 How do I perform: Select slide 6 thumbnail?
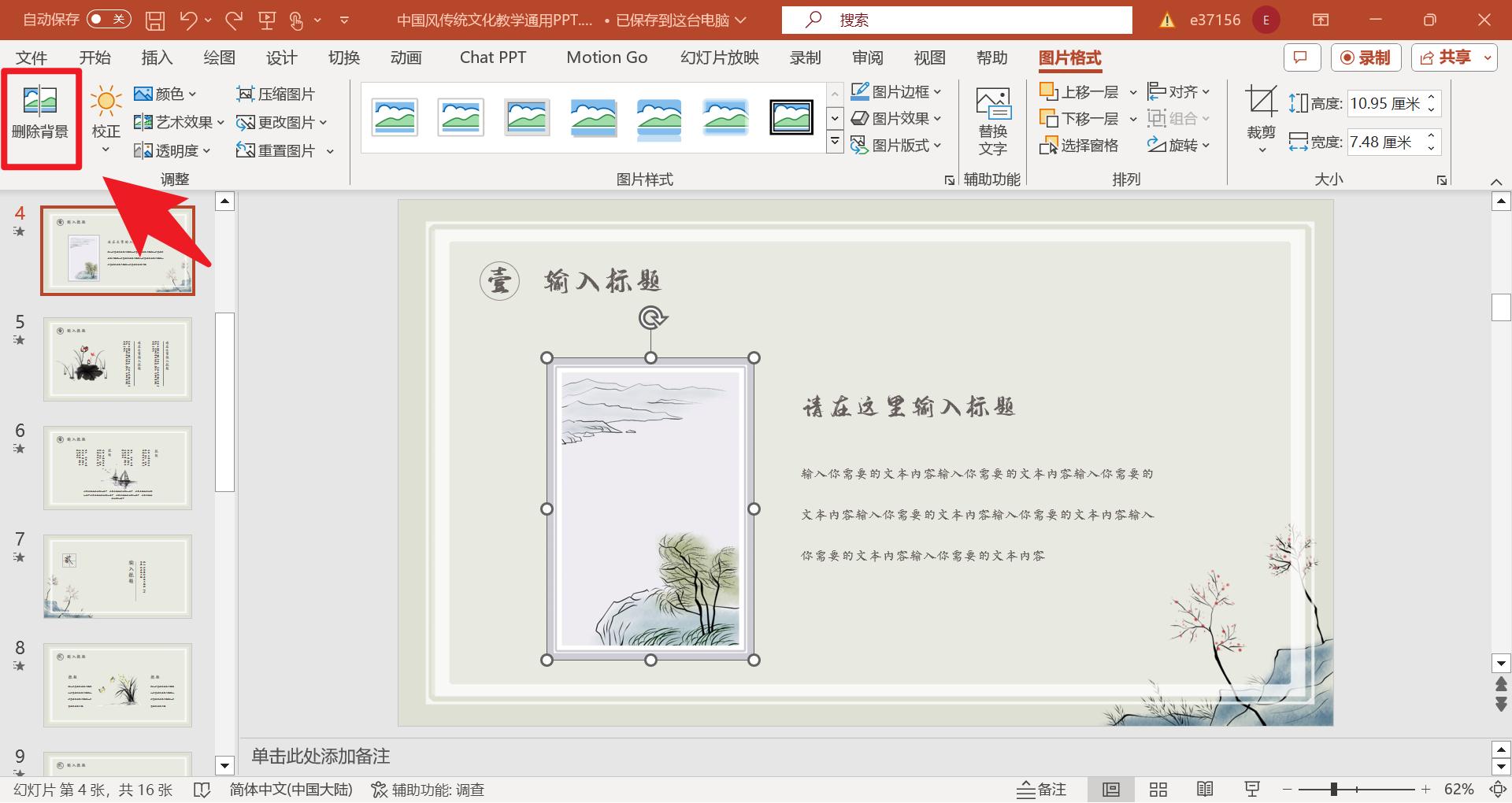pyautogui.click(x=117, y=468)
